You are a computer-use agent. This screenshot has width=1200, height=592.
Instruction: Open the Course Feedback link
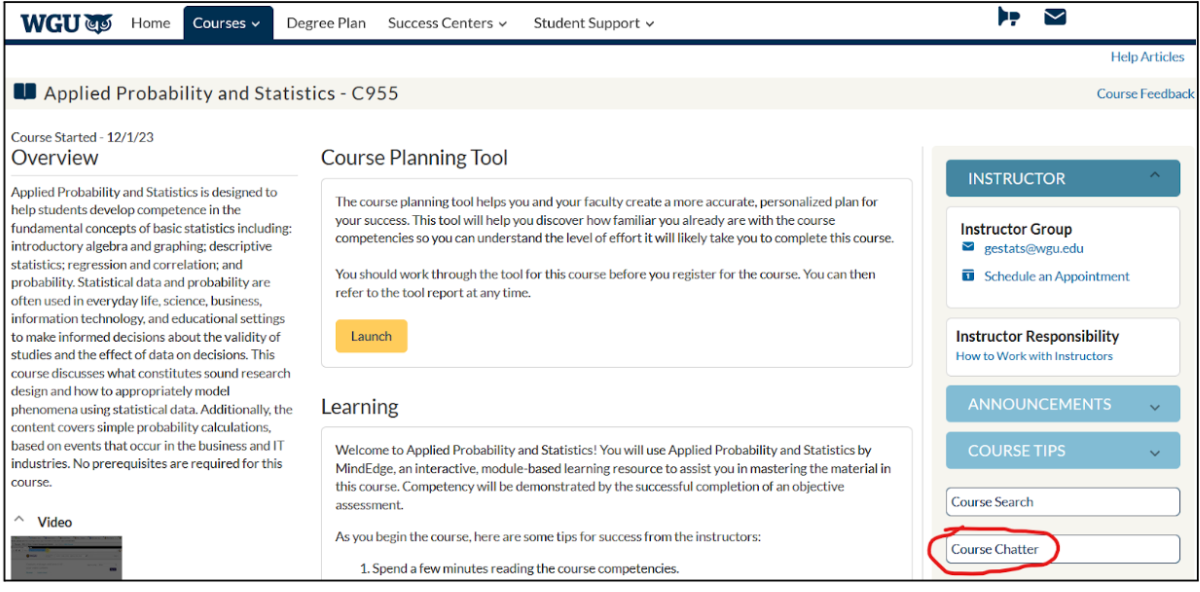coord(1145,93)
